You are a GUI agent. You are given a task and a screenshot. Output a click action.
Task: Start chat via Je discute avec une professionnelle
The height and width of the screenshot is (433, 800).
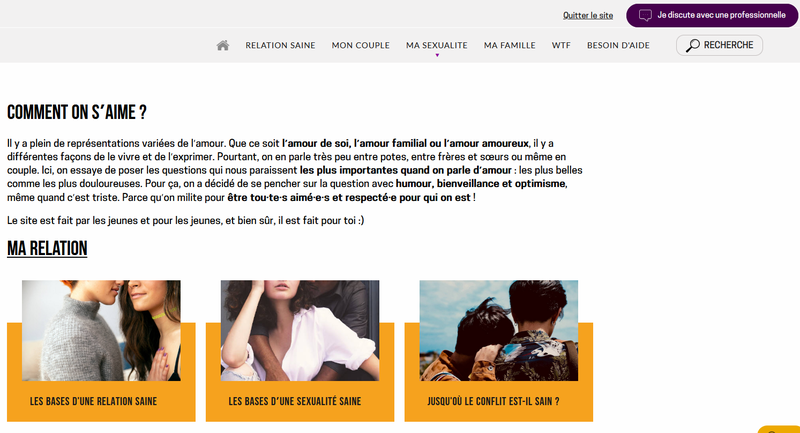click(x=712, y=15)
